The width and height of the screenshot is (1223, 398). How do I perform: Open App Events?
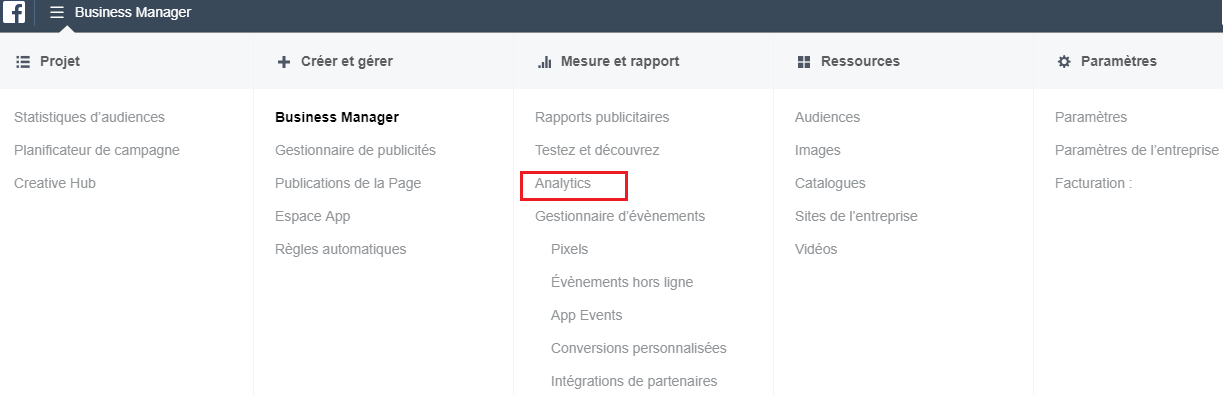[586, 315]
